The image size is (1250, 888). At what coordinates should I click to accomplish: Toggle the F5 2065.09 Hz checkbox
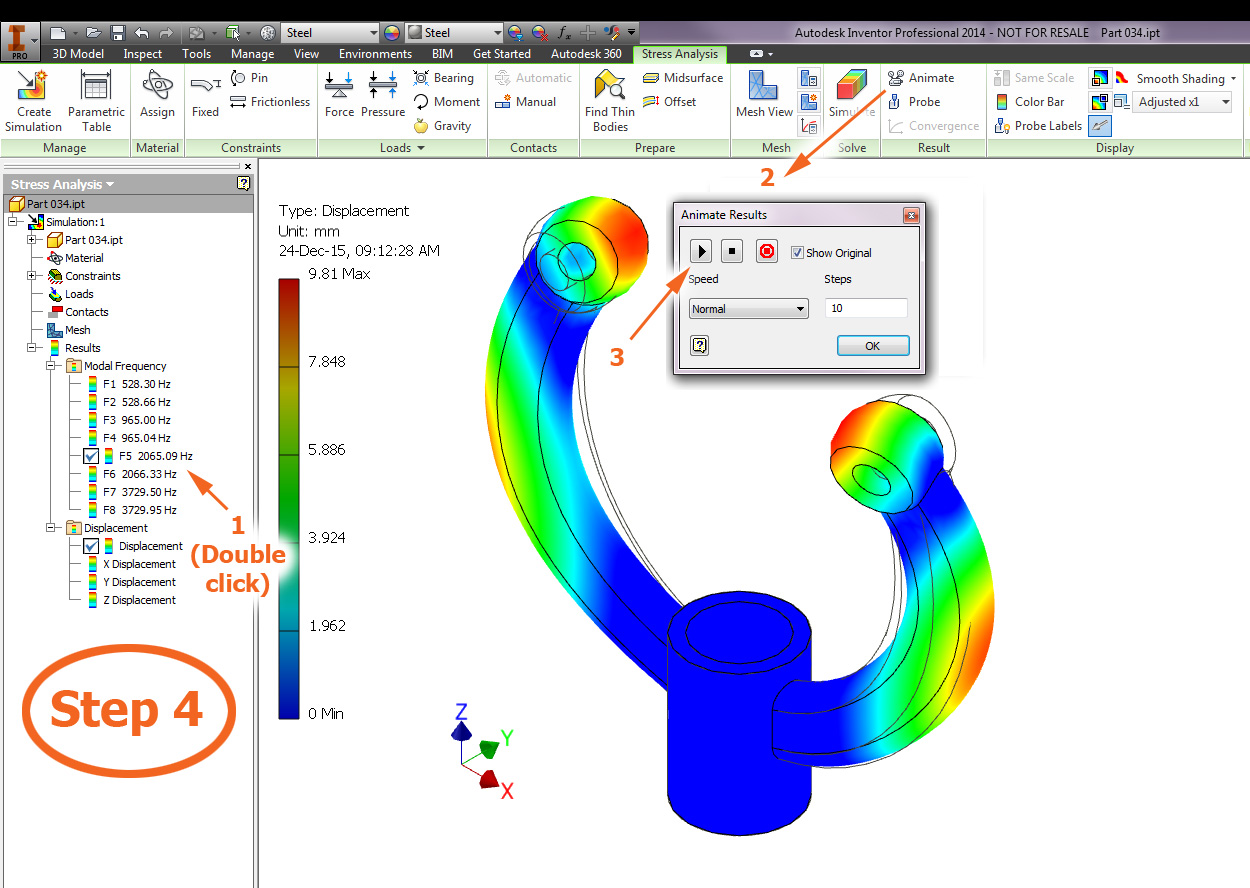(92, 456)
